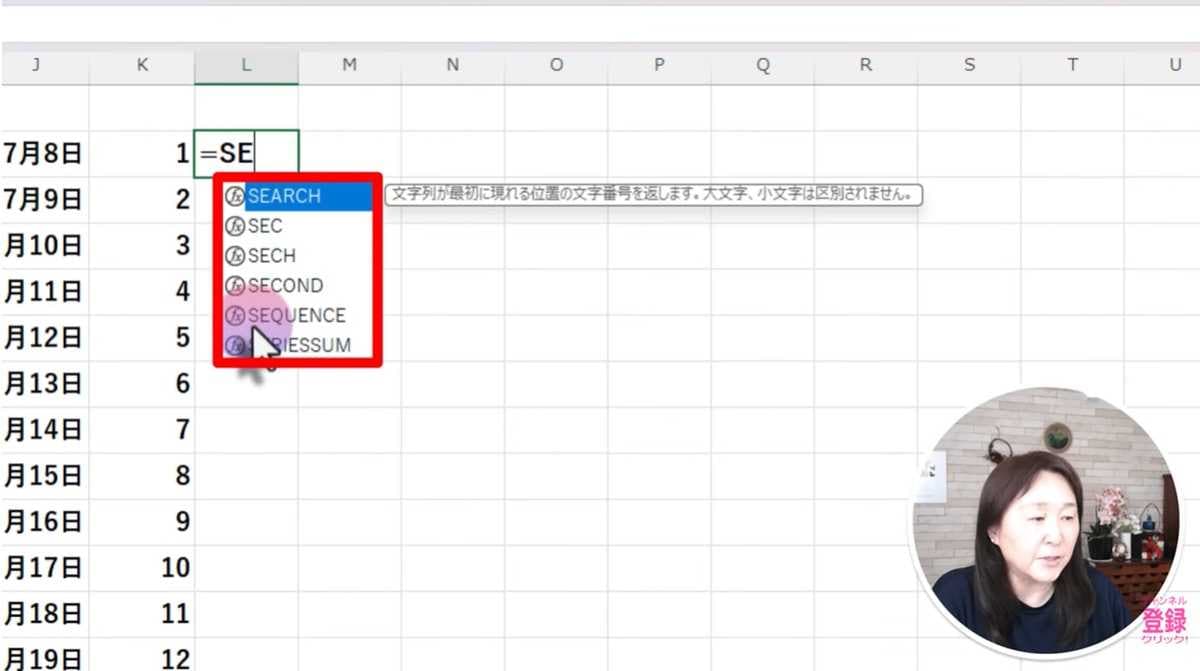This screenshot has height=671, width=1200.
Task: Choose SEQUENCE from the autocomplete list
Action: click(x=297, y=316)
